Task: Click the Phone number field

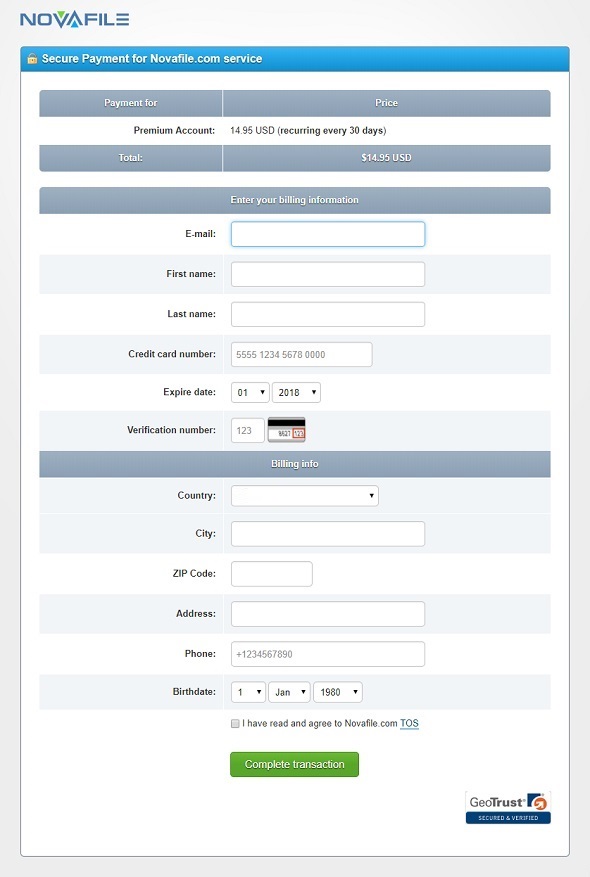Action: click(328, 654)
